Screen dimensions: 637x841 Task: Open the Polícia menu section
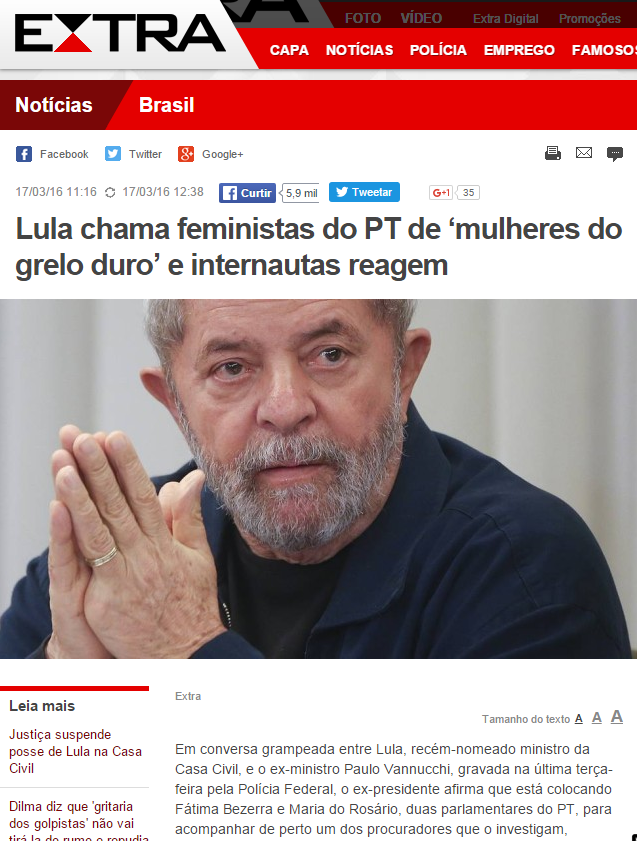(x=438, y=50)
